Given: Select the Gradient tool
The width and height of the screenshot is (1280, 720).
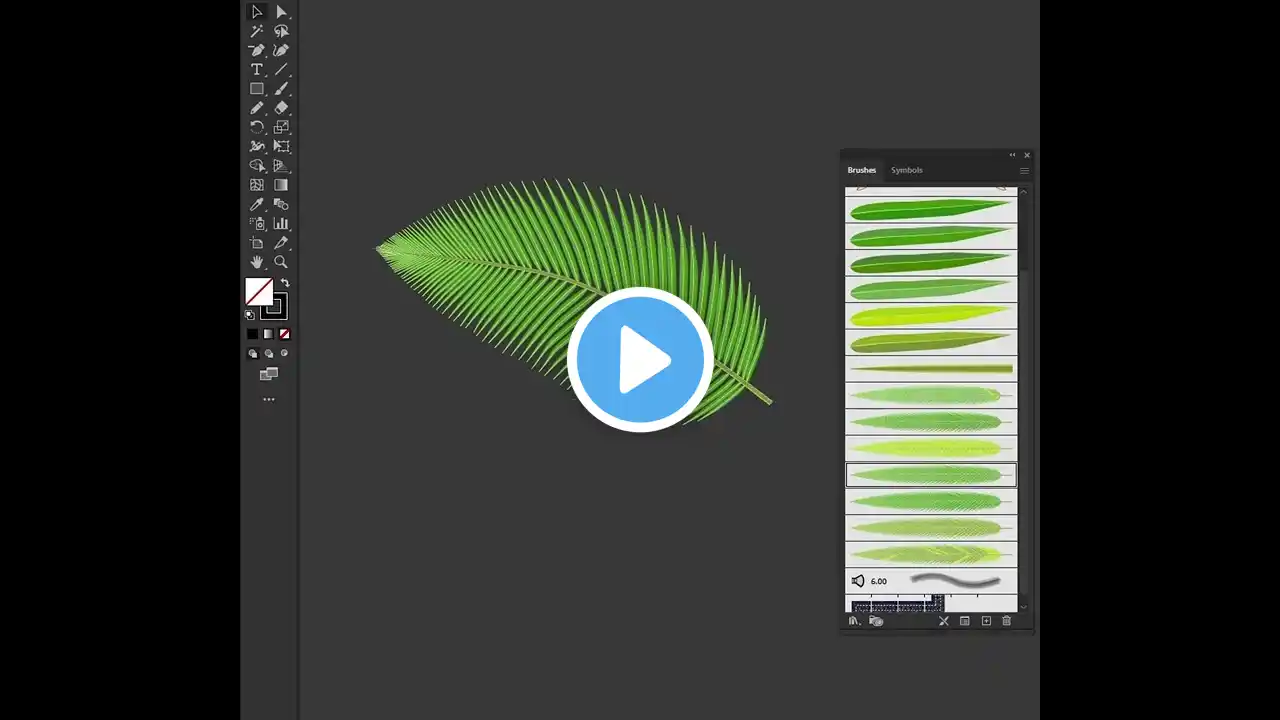Looking at the screenshot, I should (x=281, y=185).
